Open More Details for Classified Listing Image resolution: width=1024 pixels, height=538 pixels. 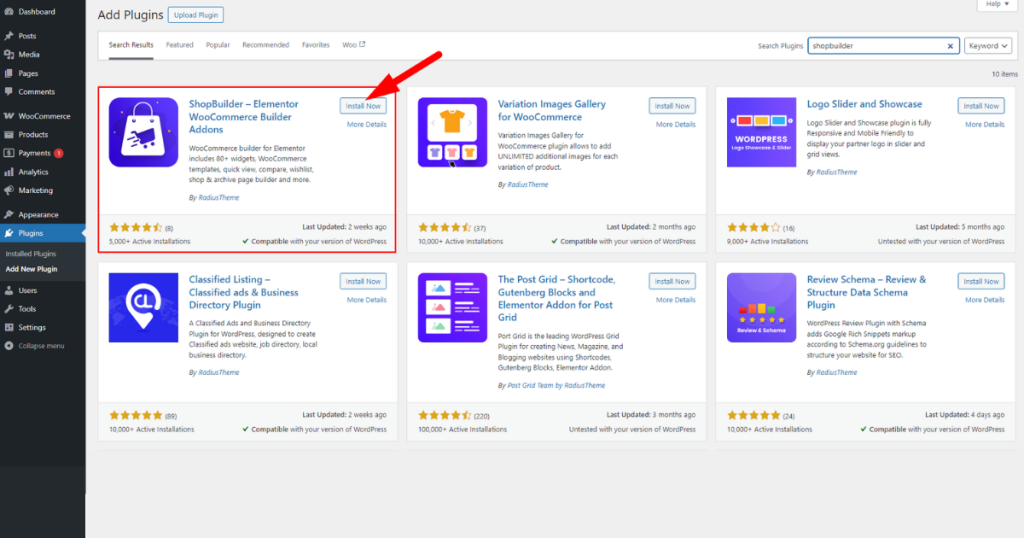366,300
